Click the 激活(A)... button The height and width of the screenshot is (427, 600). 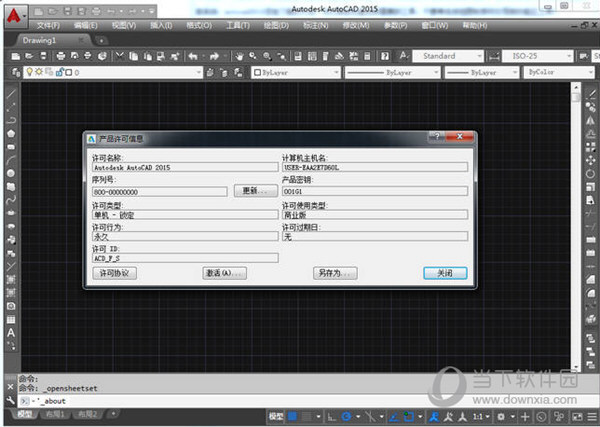[x=224, y=273]
